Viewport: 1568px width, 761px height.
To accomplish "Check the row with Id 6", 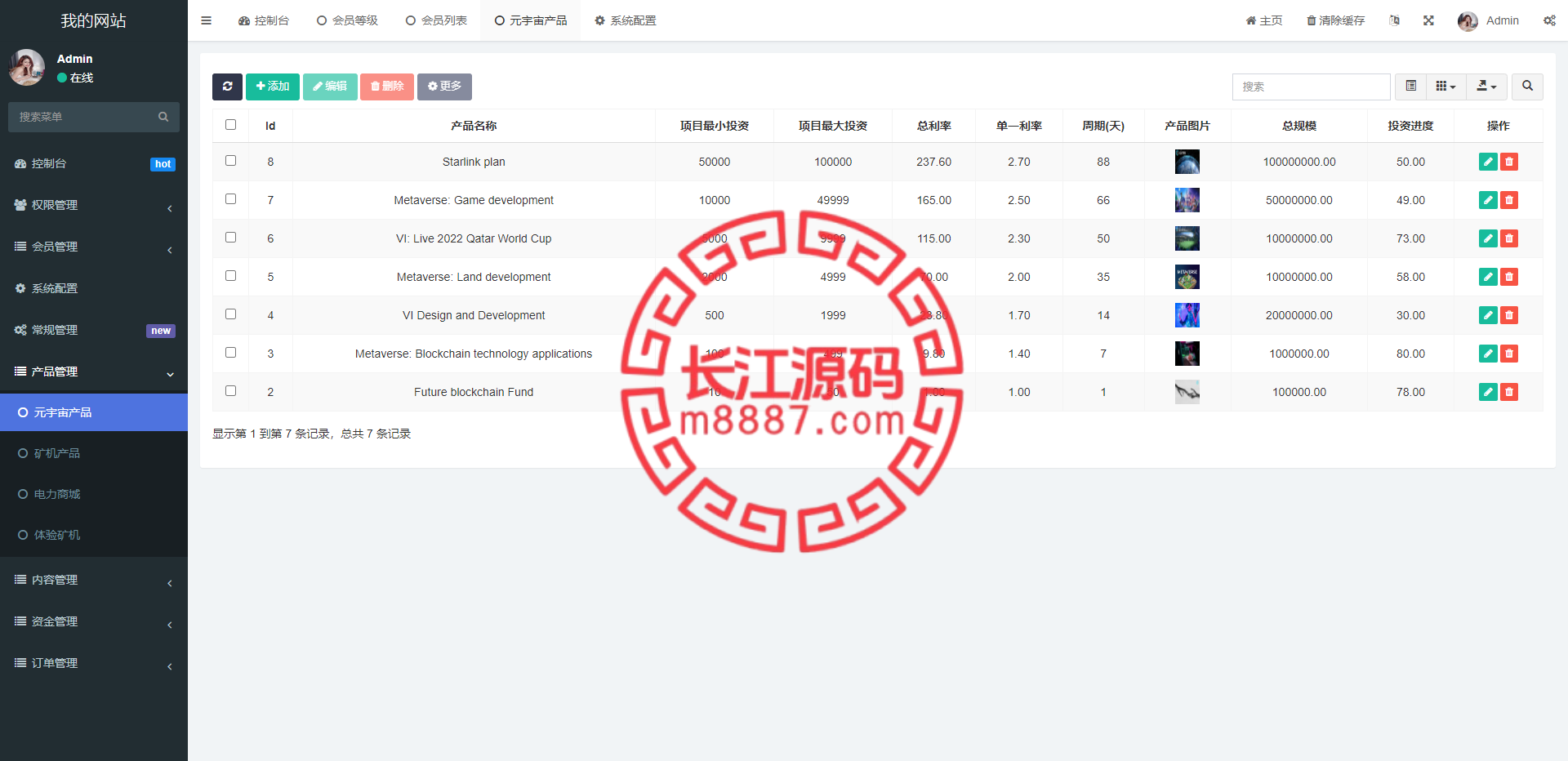I will coord(230,238).
